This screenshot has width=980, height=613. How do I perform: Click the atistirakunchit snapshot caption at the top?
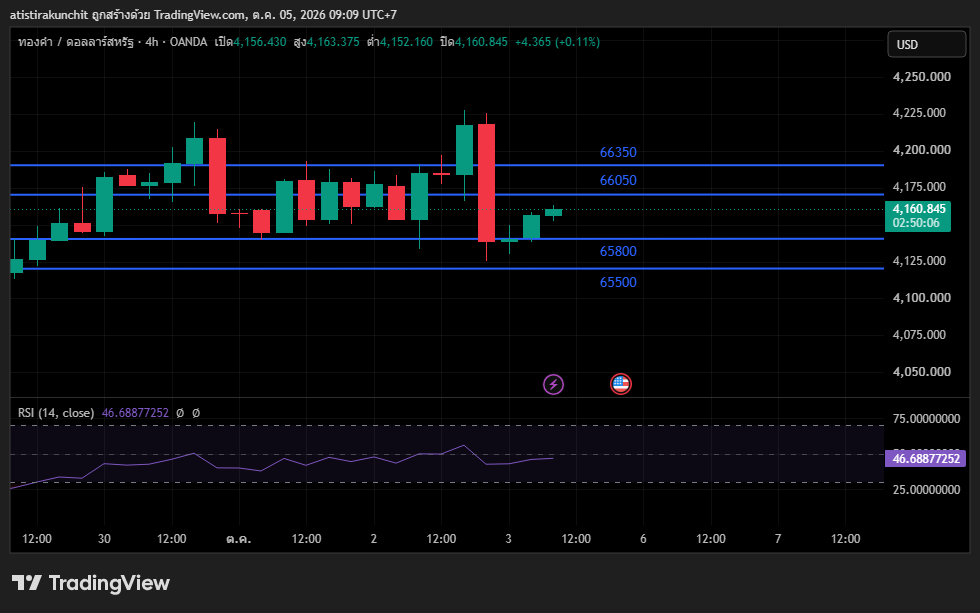pyautogui.click(x=203, y=14)
